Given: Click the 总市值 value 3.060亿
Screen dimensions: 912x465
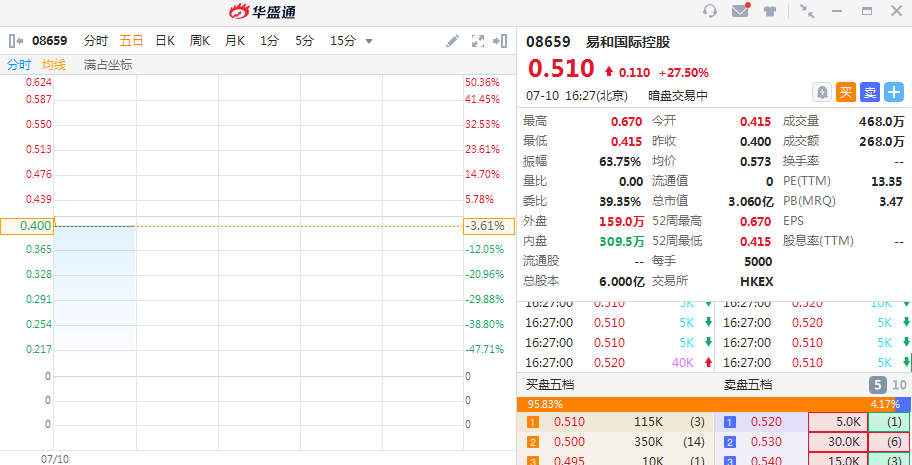Looking at the screenshot, I should 751,201.
